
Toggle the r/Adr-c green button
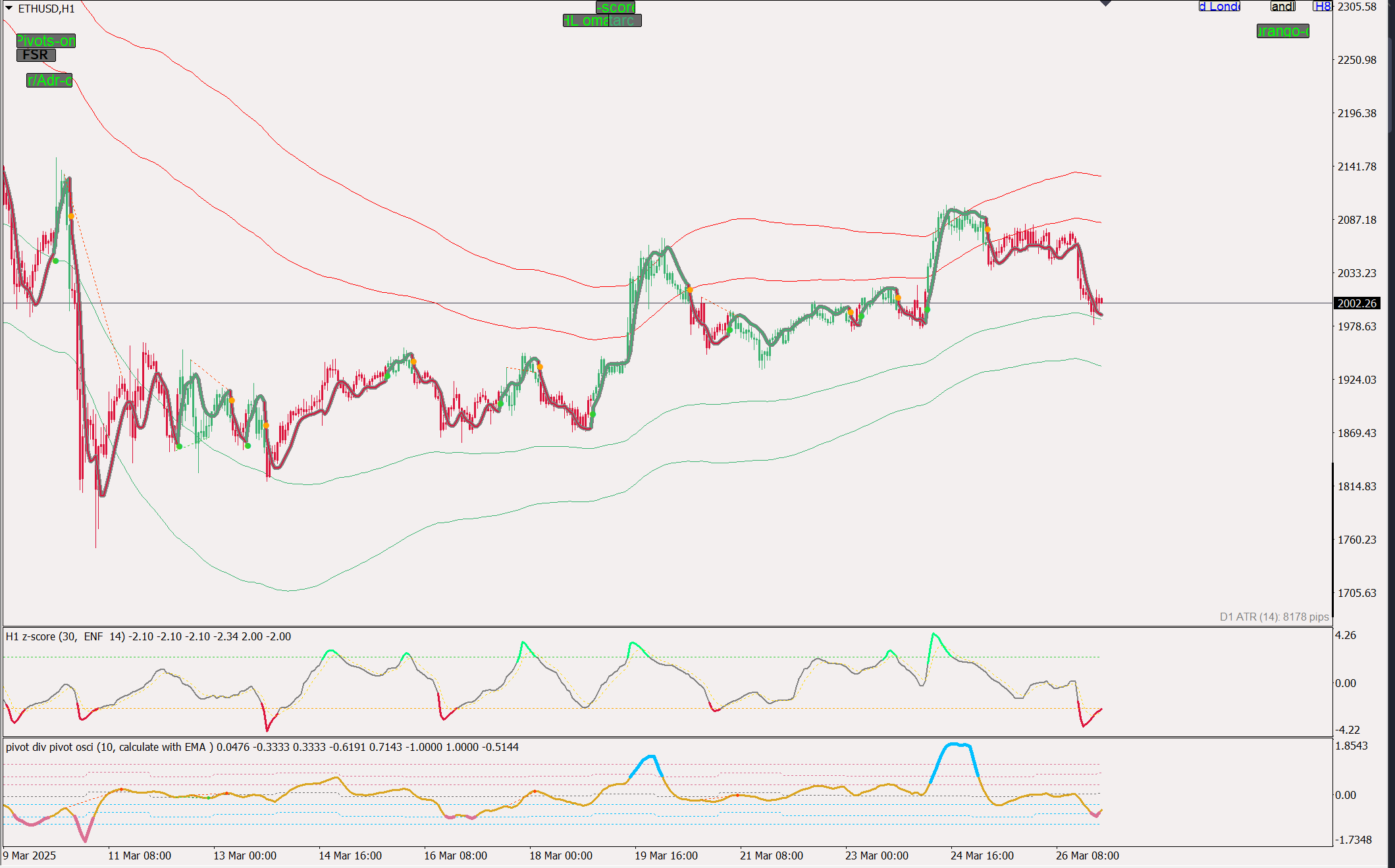tap(49, 80)
